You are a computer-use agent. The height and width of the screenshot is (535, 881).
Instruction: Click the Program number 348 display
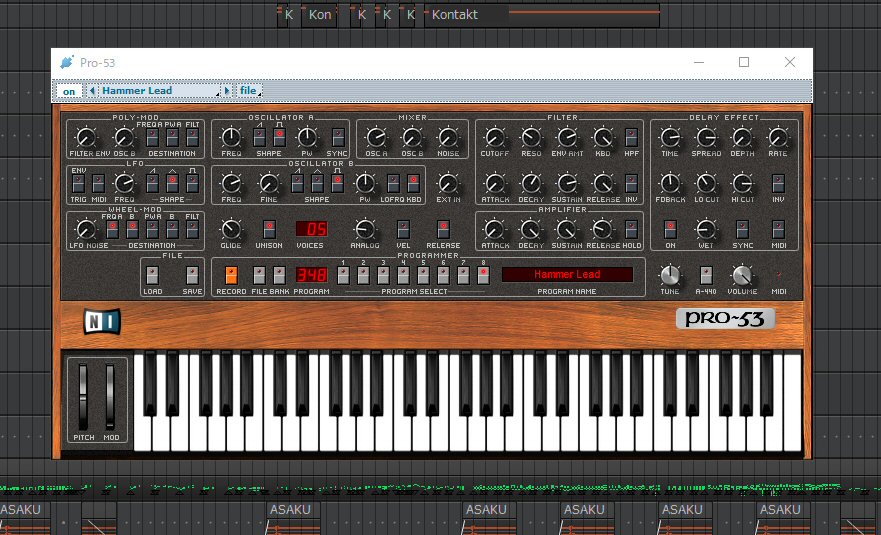[312, 275]
